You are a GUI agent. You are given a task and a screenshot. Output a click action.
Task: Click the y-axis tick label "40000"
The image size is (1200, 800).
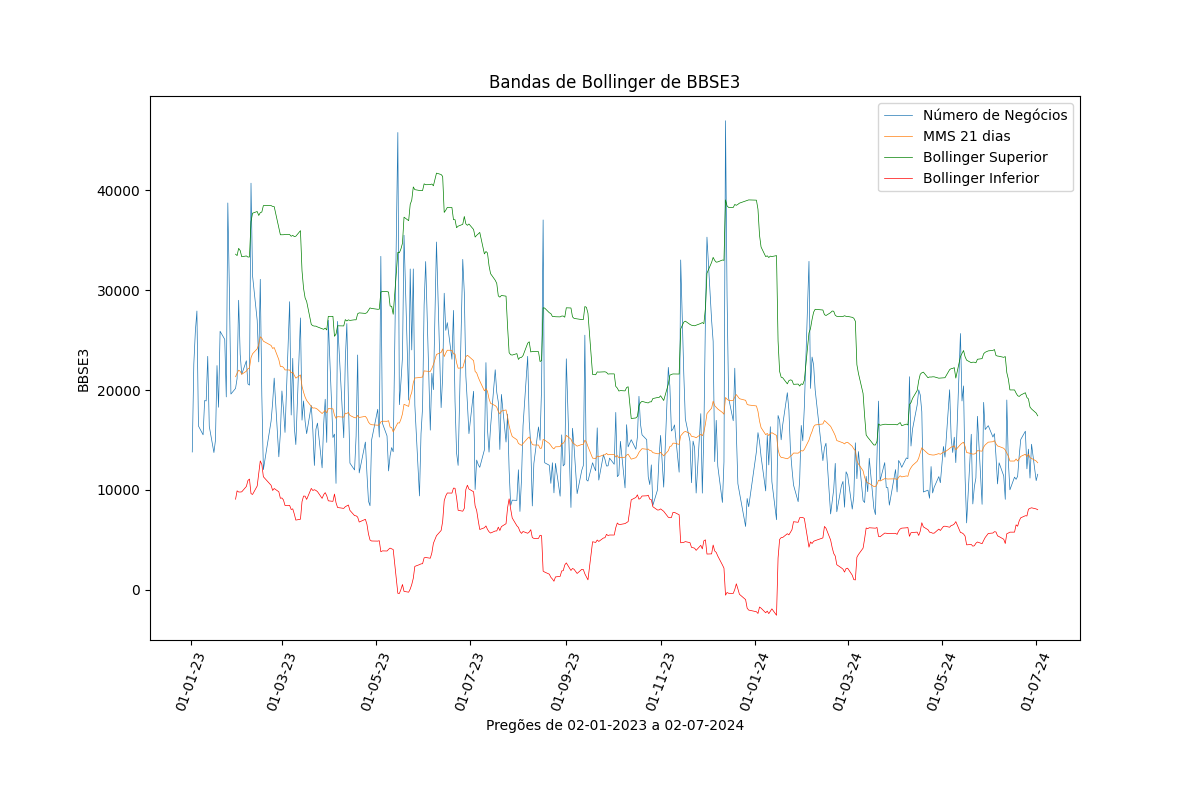coord(117,190)
